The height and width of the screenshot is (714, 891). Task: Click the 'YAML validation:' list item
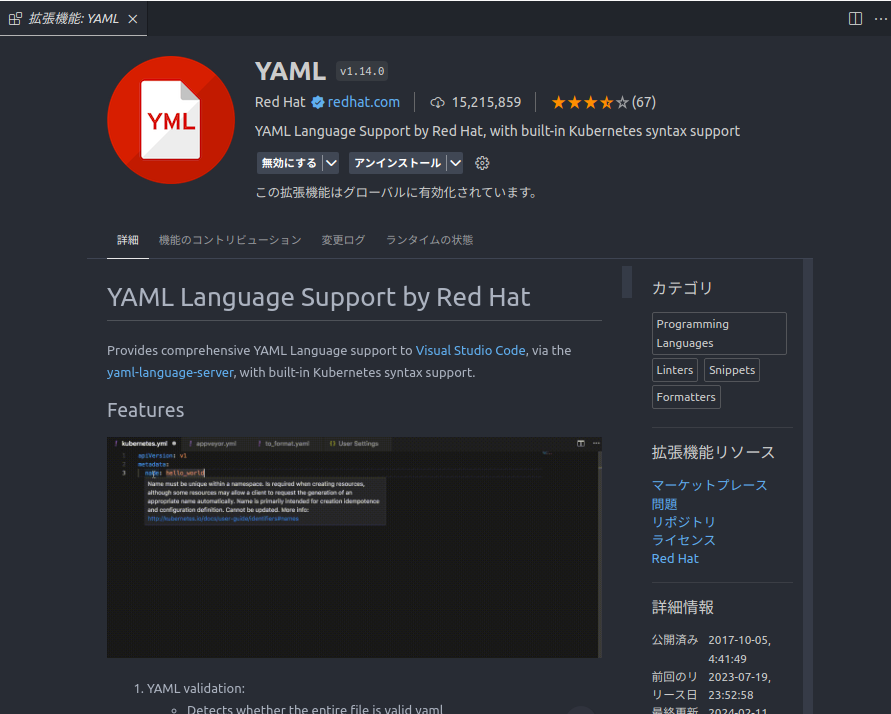point(195,688)
